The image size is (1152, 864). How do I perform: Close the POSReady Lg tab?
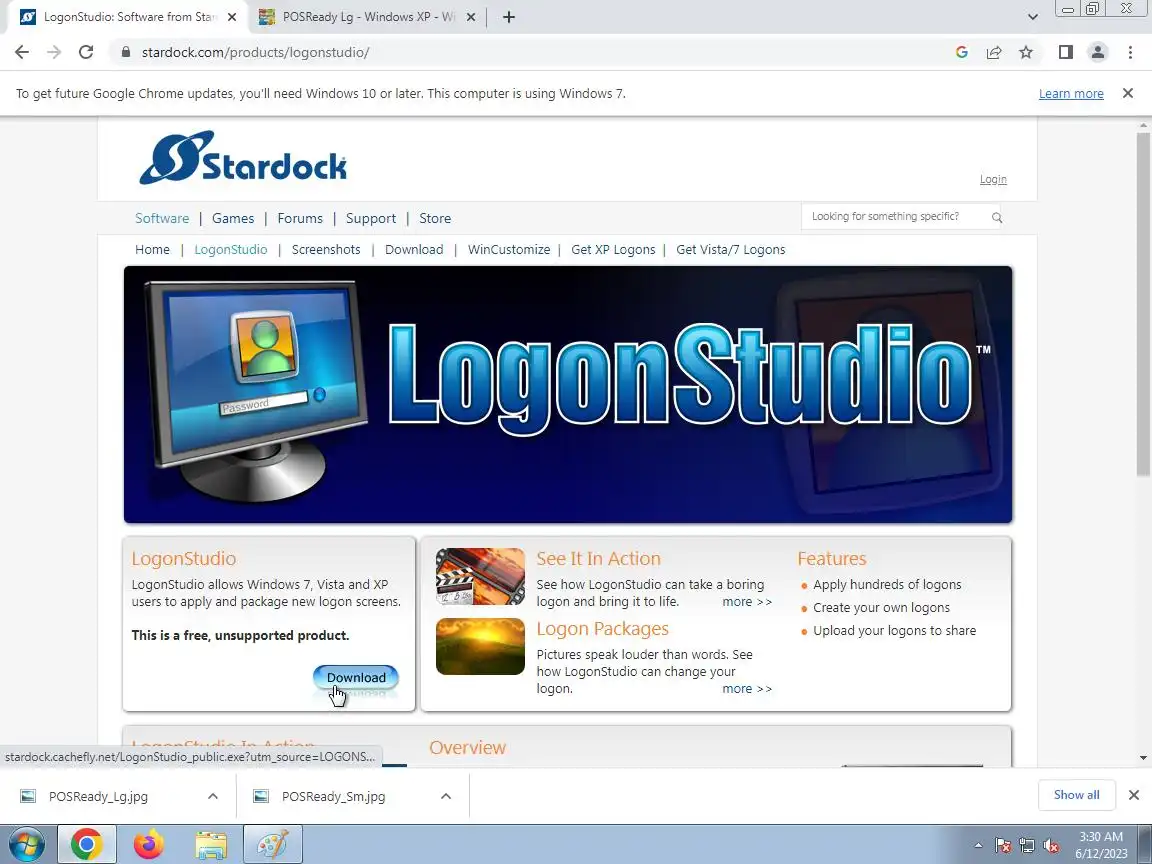[471, 17]
